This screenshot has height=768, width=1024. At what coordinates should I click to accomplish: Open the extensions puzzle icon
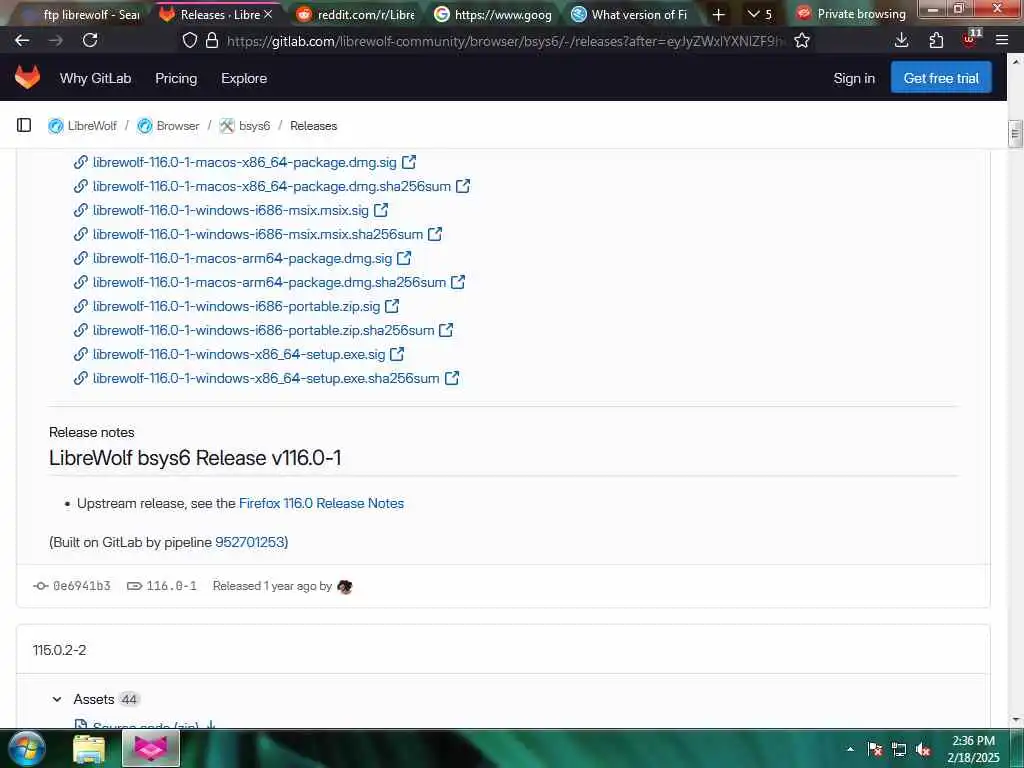pyautogui.click(x=936, y=40)
